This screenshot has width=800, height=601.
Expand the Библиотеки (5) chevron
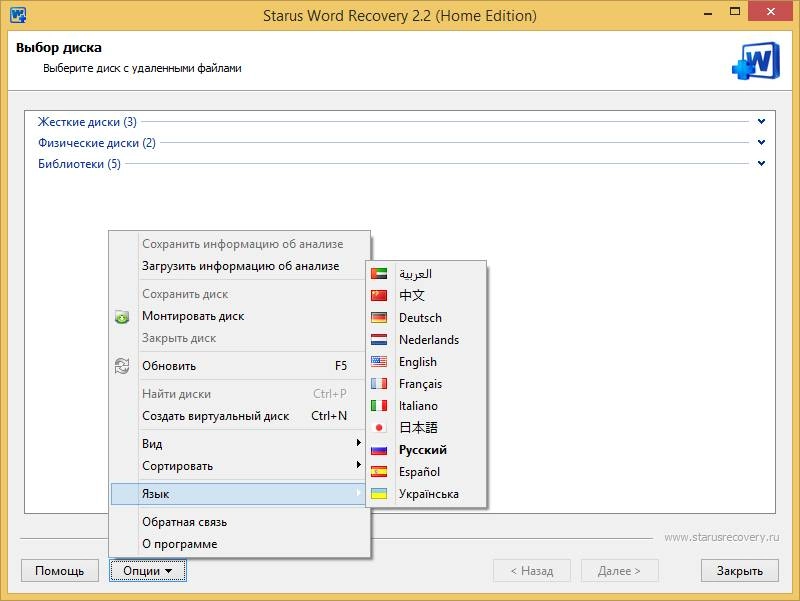click(x=761, y=163)
